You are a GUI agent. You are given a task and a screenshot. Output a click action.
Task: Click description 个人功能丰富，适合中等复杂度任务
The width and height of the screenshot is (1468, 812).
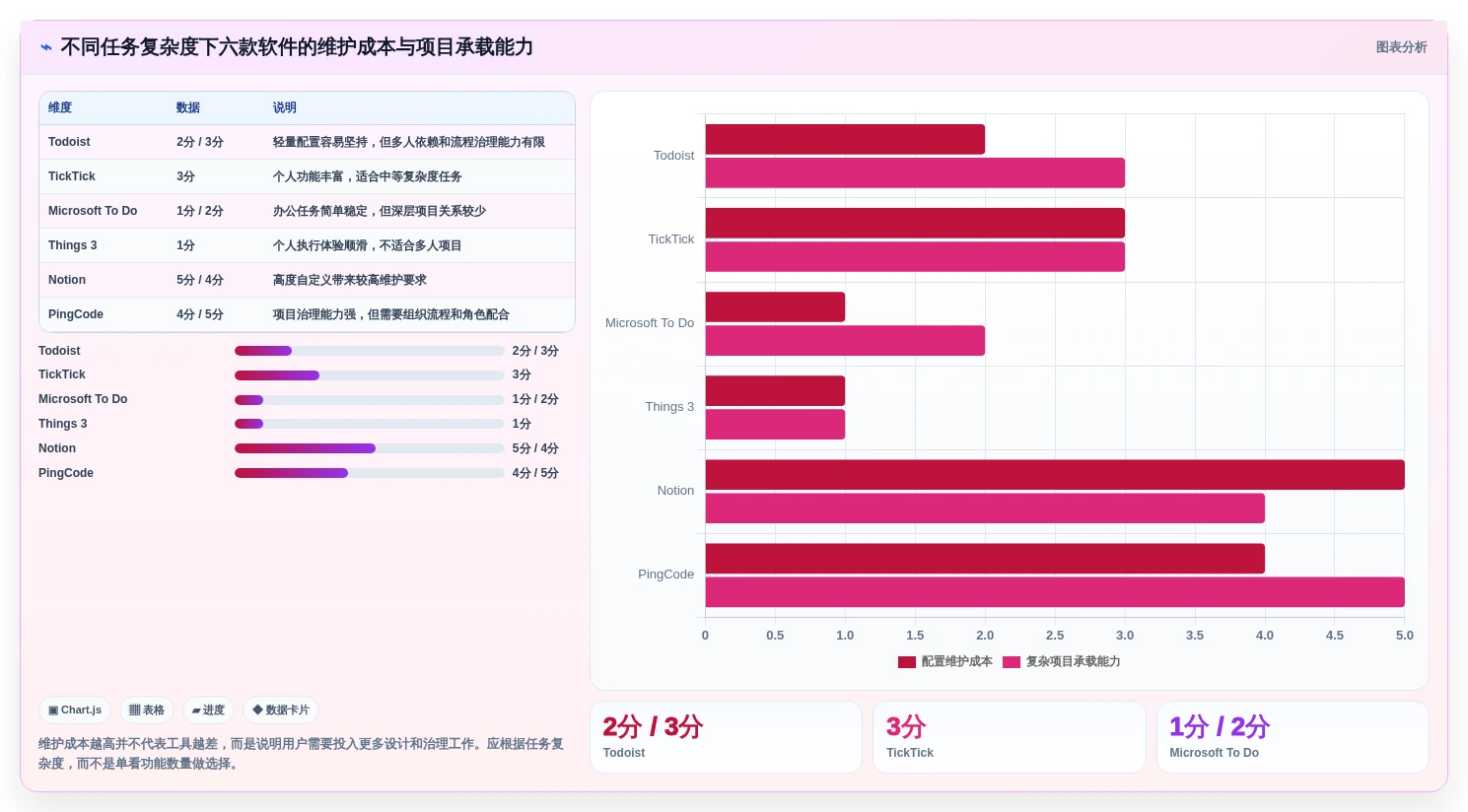(368, 176)
